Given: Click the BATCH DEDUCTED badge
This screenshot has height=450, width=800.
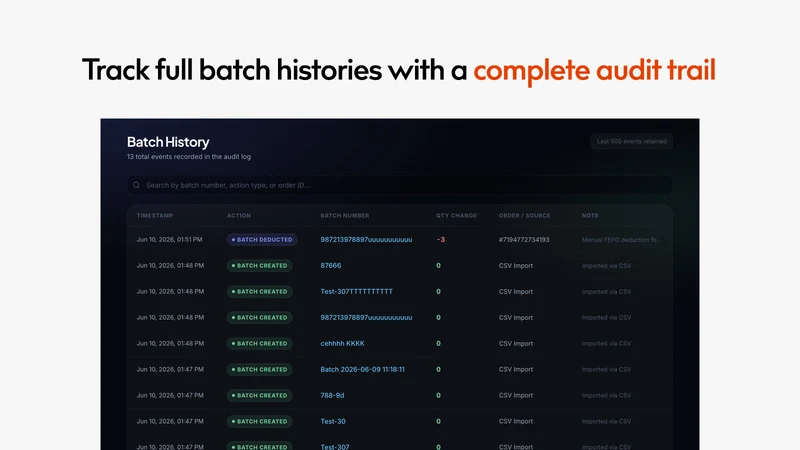Looking at the screenshot, I should pos(262,240).
